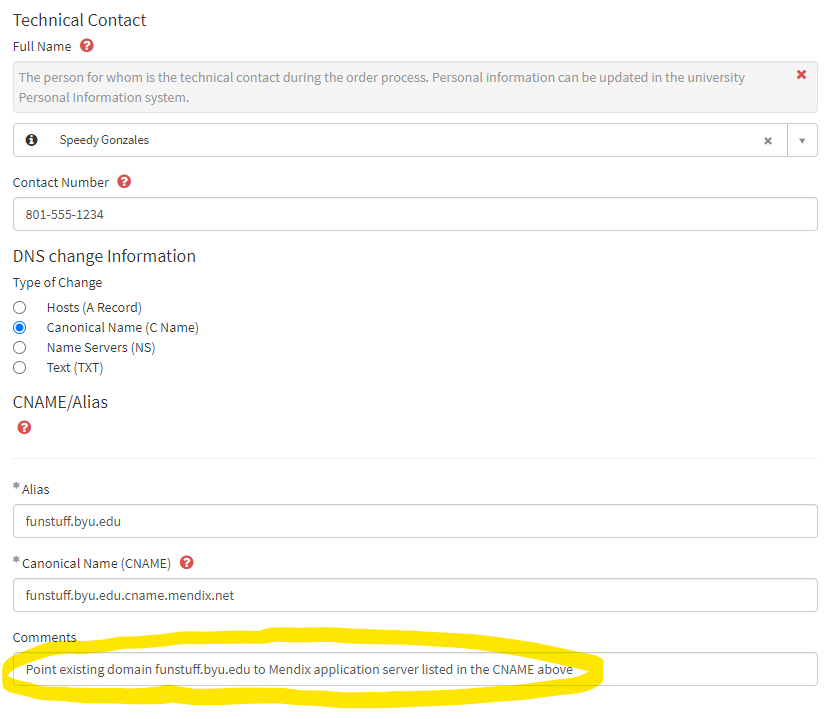This screenshot has height=719, width=832.
Task: Click the Comments text field
Action: click(x=415, y=669)
